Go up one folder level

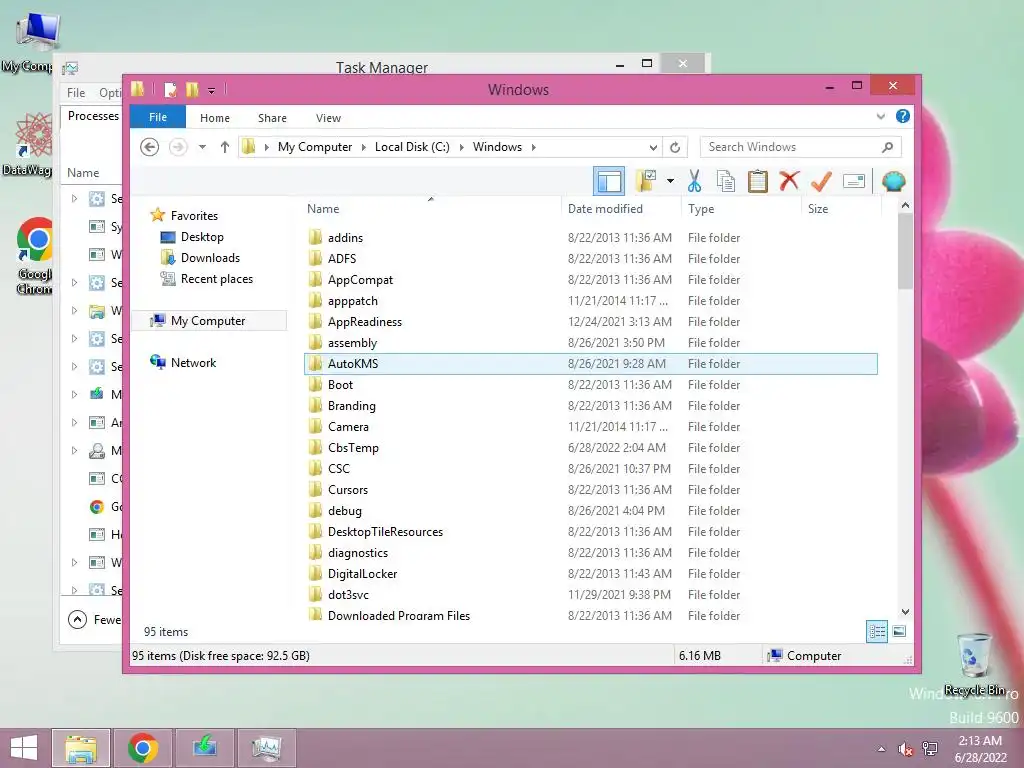(x=225, y=147)
